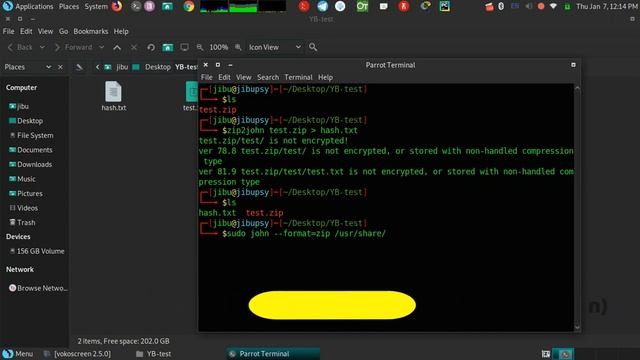Click the Desktop path bar button
The height and width of the screenshot is (360, 640).
tap(152, 67)
